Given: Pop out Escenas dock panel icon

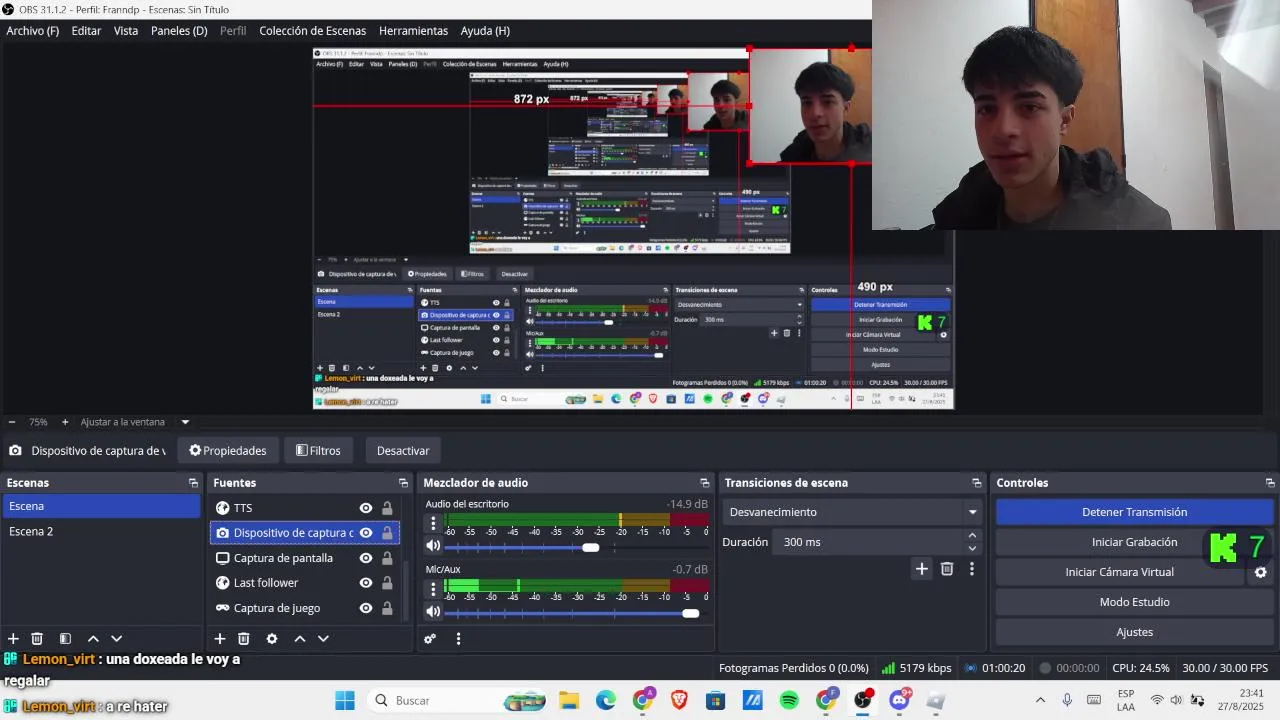Looking at the screenshot, I should pyautogui.click(x=193, y=483).
